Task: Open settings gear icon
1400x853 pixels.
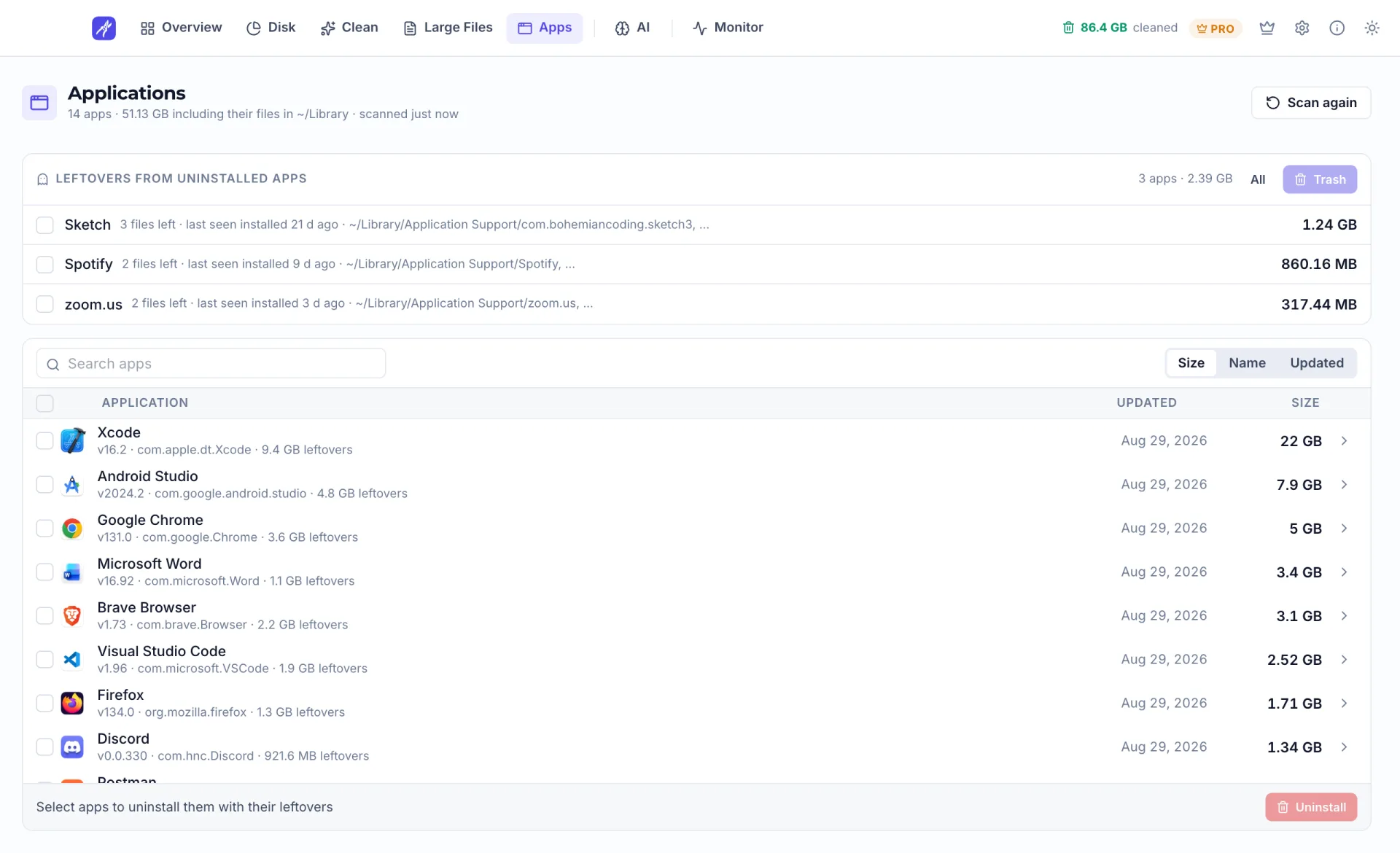Action: point(1302,28)
